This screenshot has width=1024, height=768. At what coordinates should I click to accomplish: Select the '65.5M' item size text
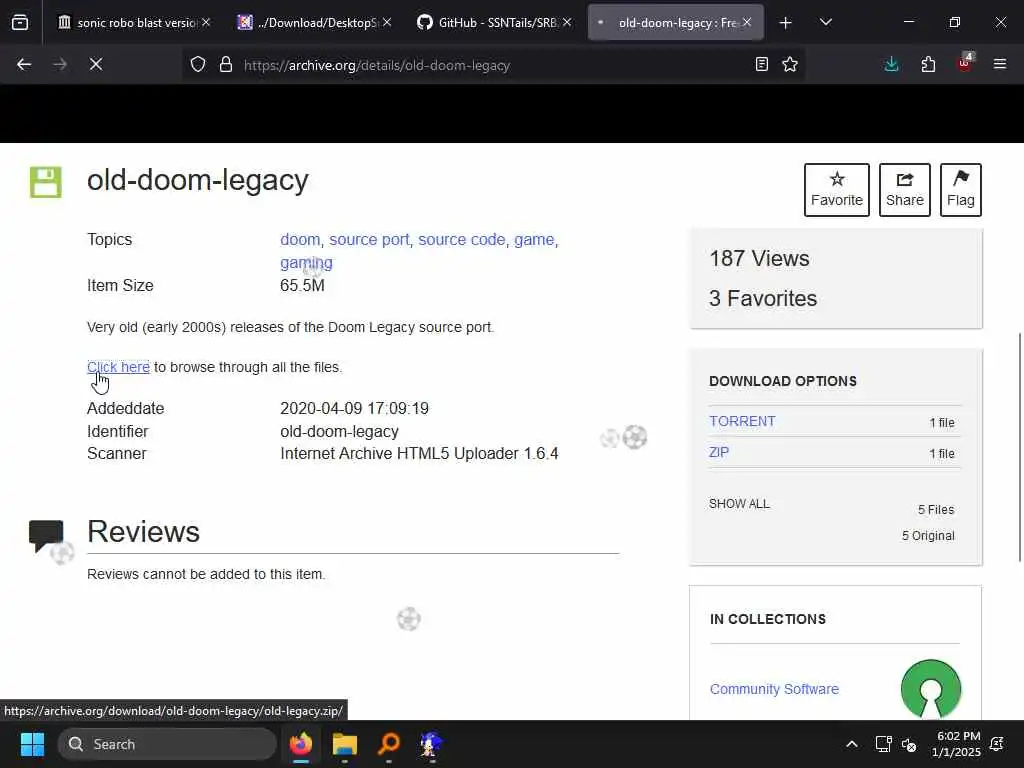click(302, 285)
